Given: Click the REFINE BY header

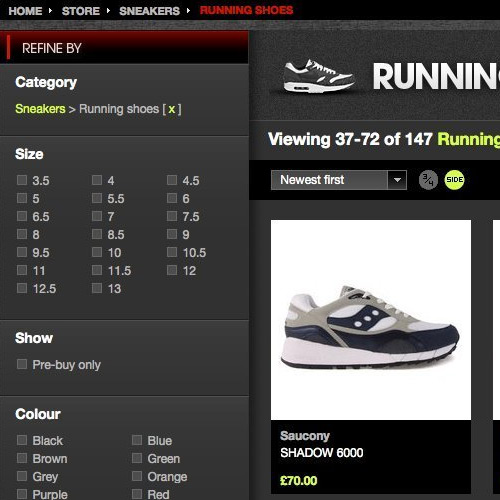Looking at the screenshot, I should [52, 48].
